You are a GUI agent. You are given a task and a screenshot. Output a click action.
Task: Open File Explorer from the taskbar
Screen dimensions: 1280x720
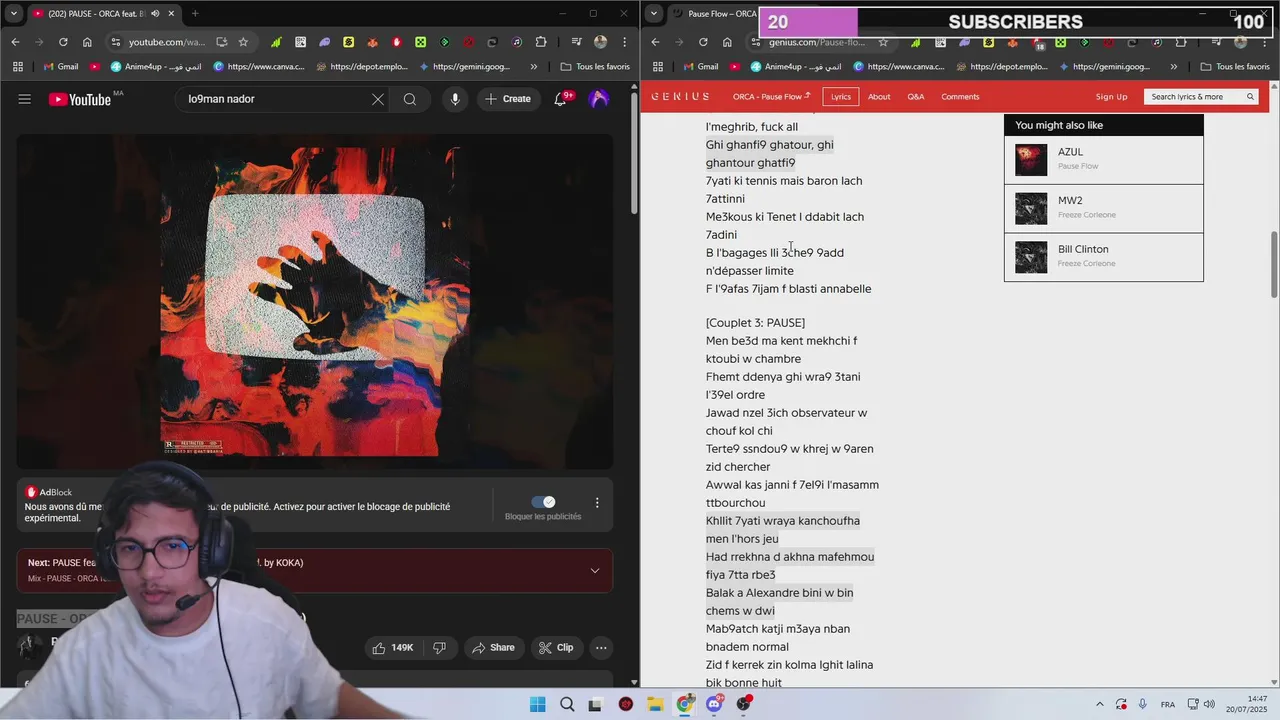point(655,704)
